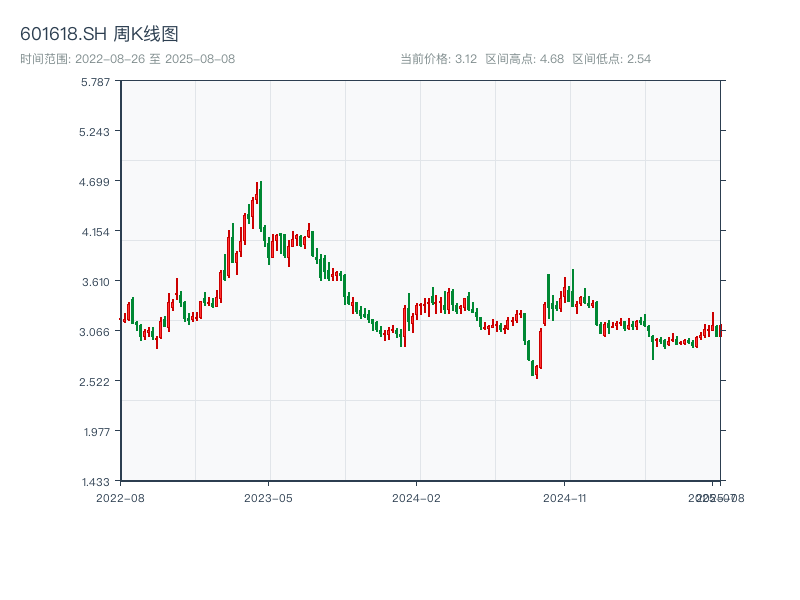The height and width of the screenshot is (600, 800).
Task: Click the 区间低点 2.54 label
Action: [x=611, y=59]
